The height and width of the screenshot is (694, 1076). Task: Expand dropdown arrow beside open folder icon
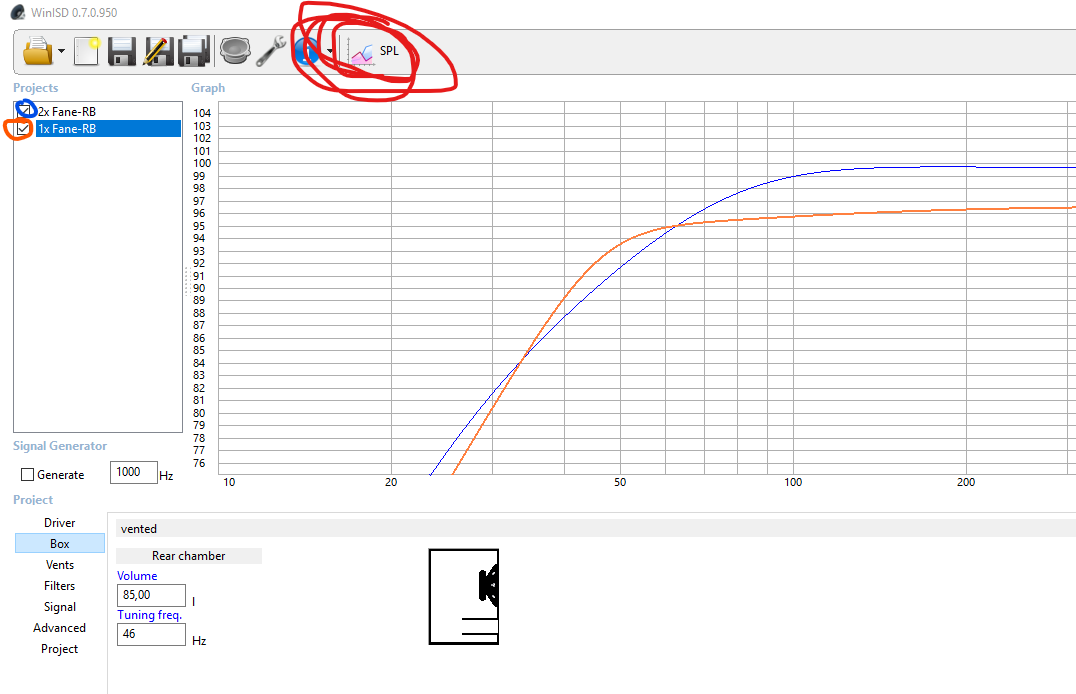[62, 52]
